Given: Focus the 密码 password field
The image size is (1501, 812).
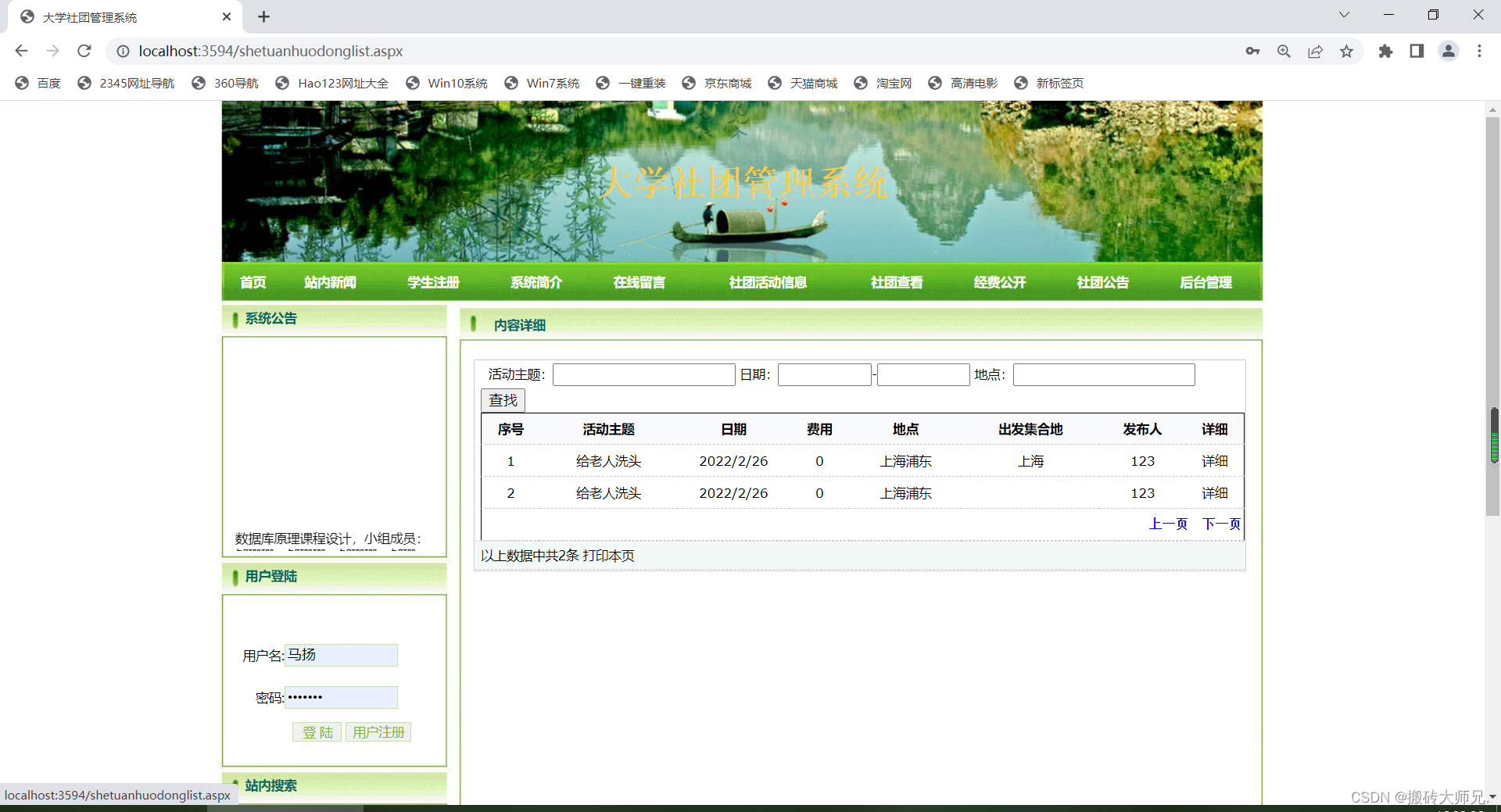Looking at the screenshot, I should tap(341, 697).
